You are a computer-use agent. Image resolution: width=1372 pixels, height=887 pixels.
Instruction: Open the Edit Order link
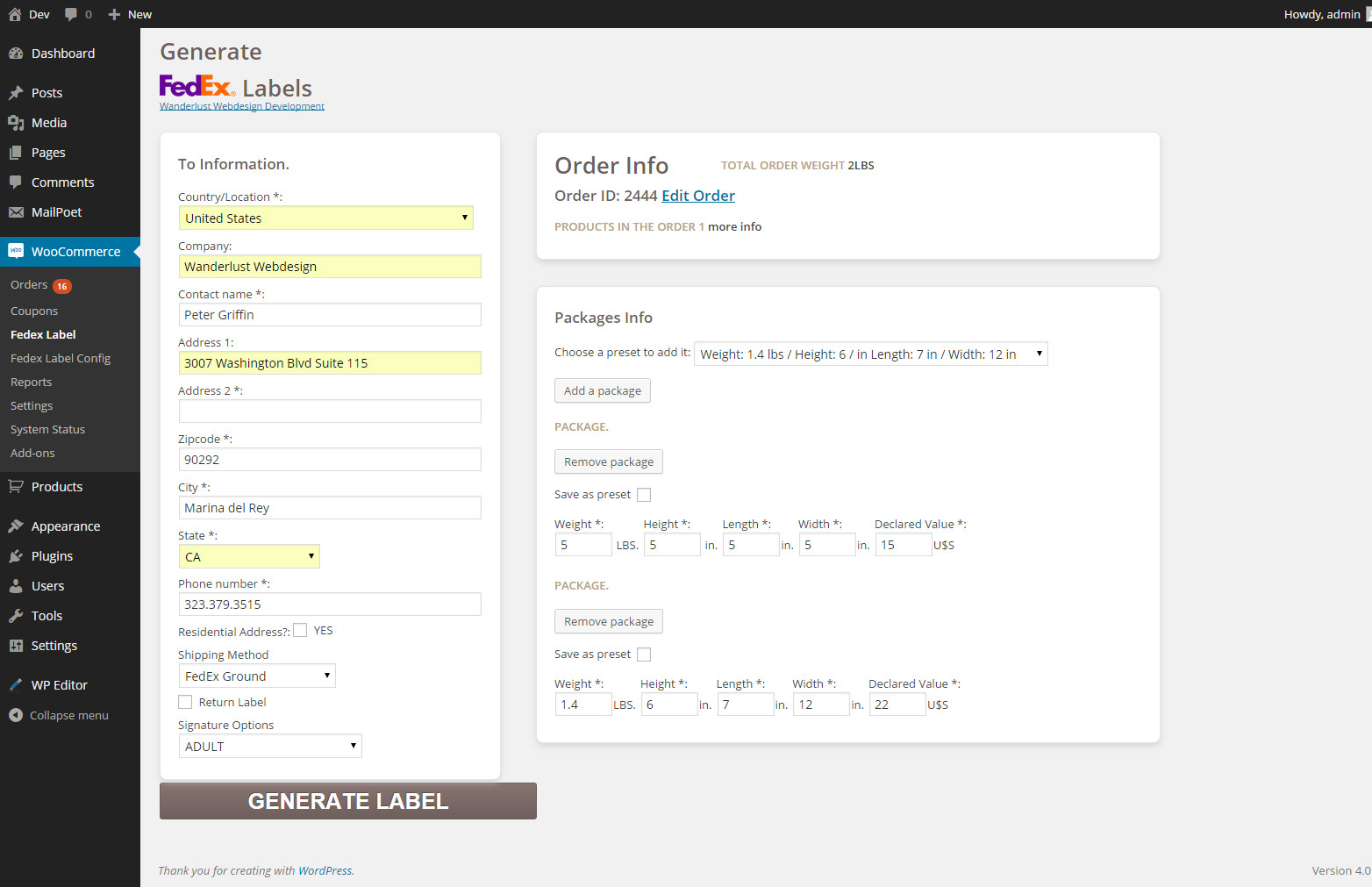click(x=698, y=196)
